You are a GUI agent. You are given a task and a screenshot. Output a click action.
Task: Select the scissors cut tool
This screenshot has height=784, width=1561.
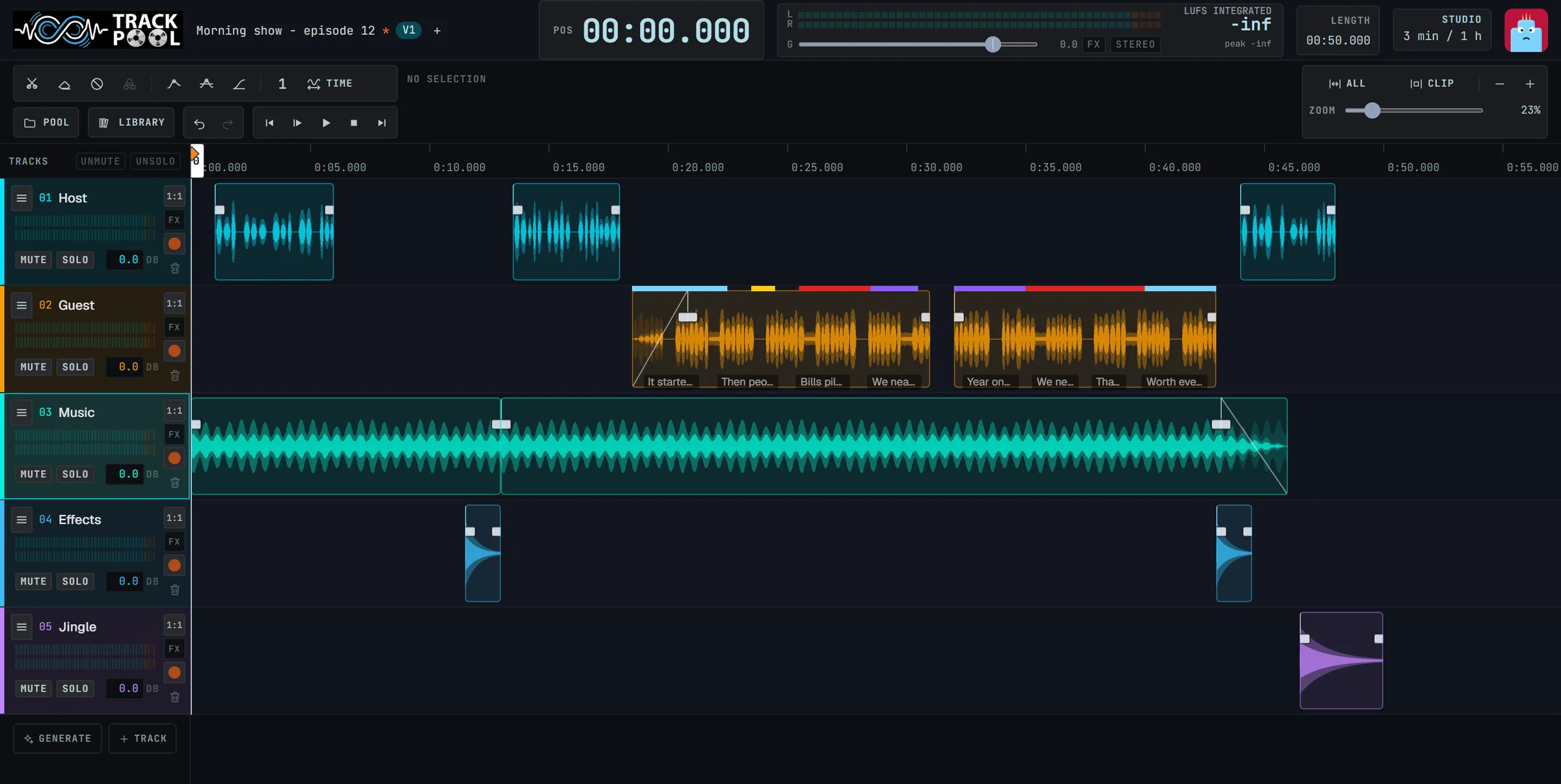(32, 84)
